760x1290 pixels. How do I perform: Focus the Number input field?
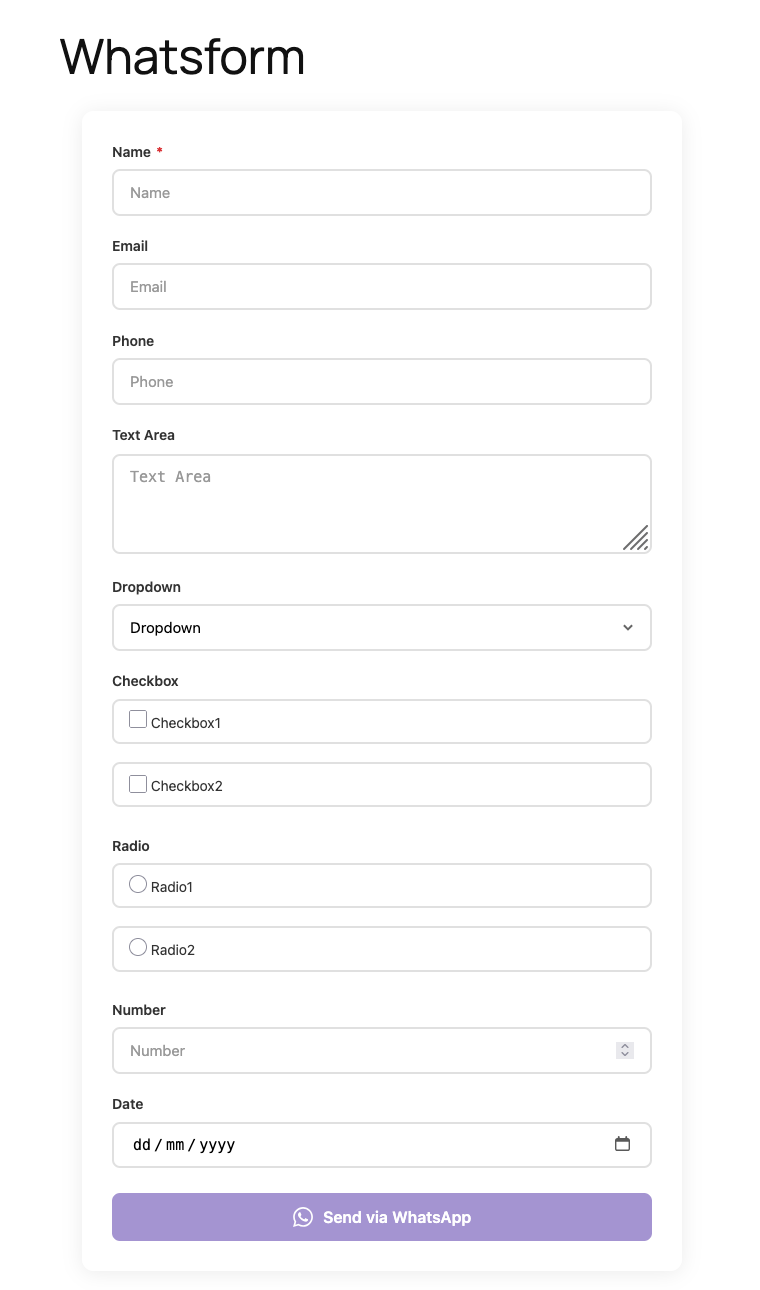point(360,1051)
